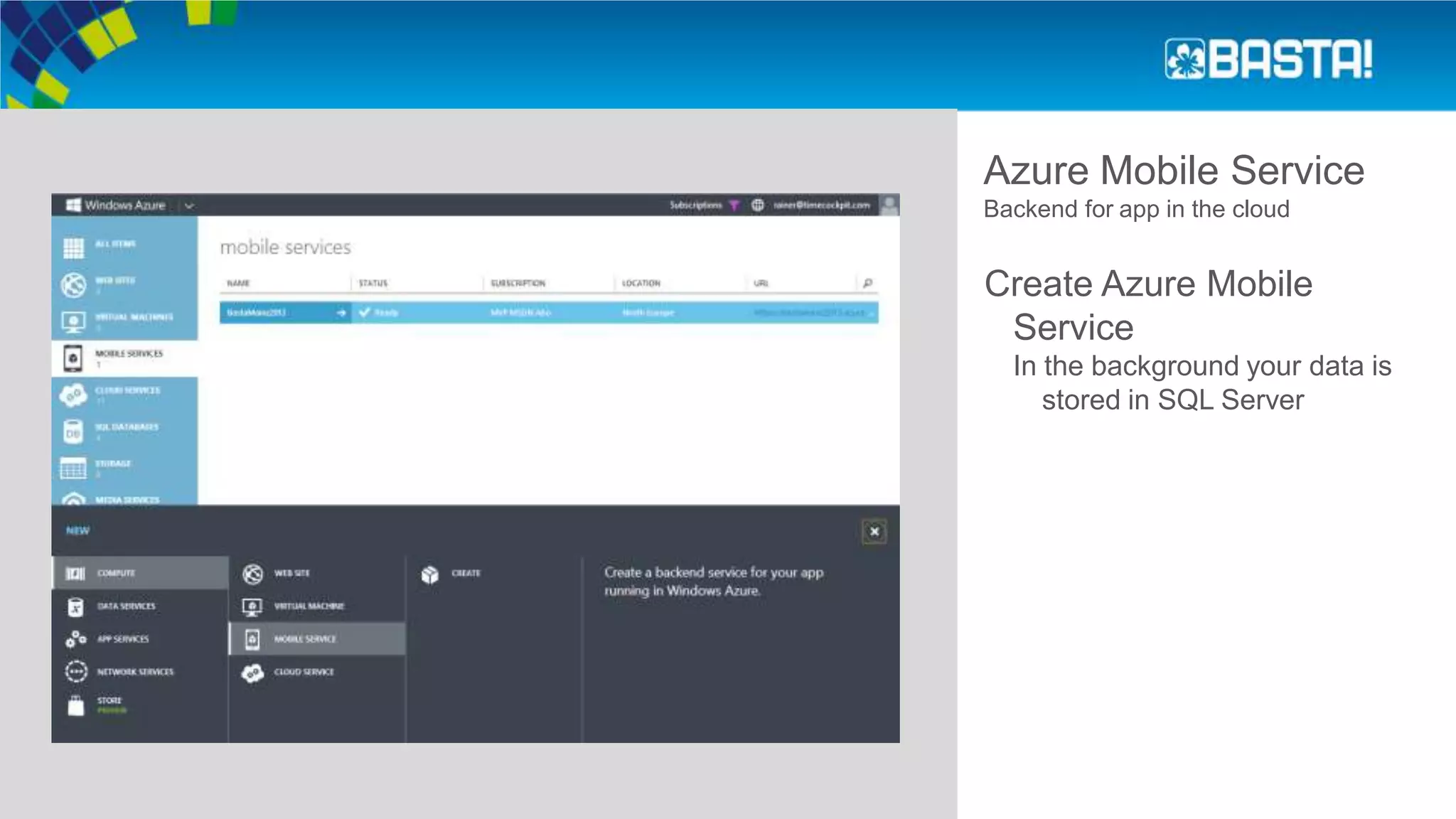1456x819 pixels.
Task: Select Mobile Services in the sidebar
Action: 124,358
